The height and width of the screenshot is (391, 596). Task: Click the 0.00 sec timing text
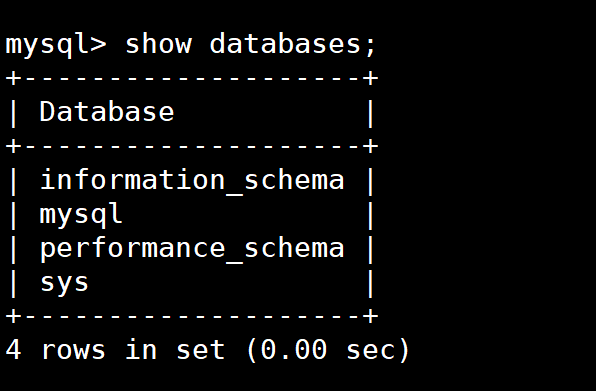tap(328, 350)
